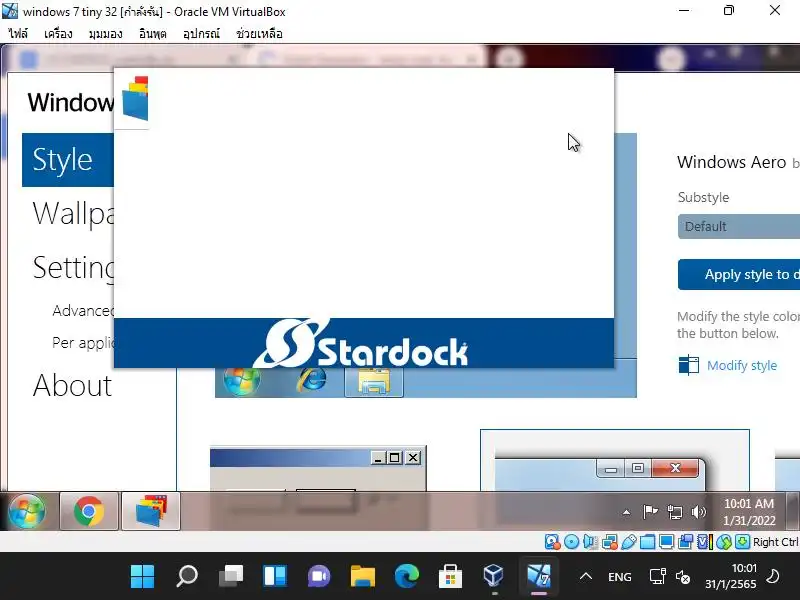
Task: Click the icon beside Modify style
Action: pos(689,365)
